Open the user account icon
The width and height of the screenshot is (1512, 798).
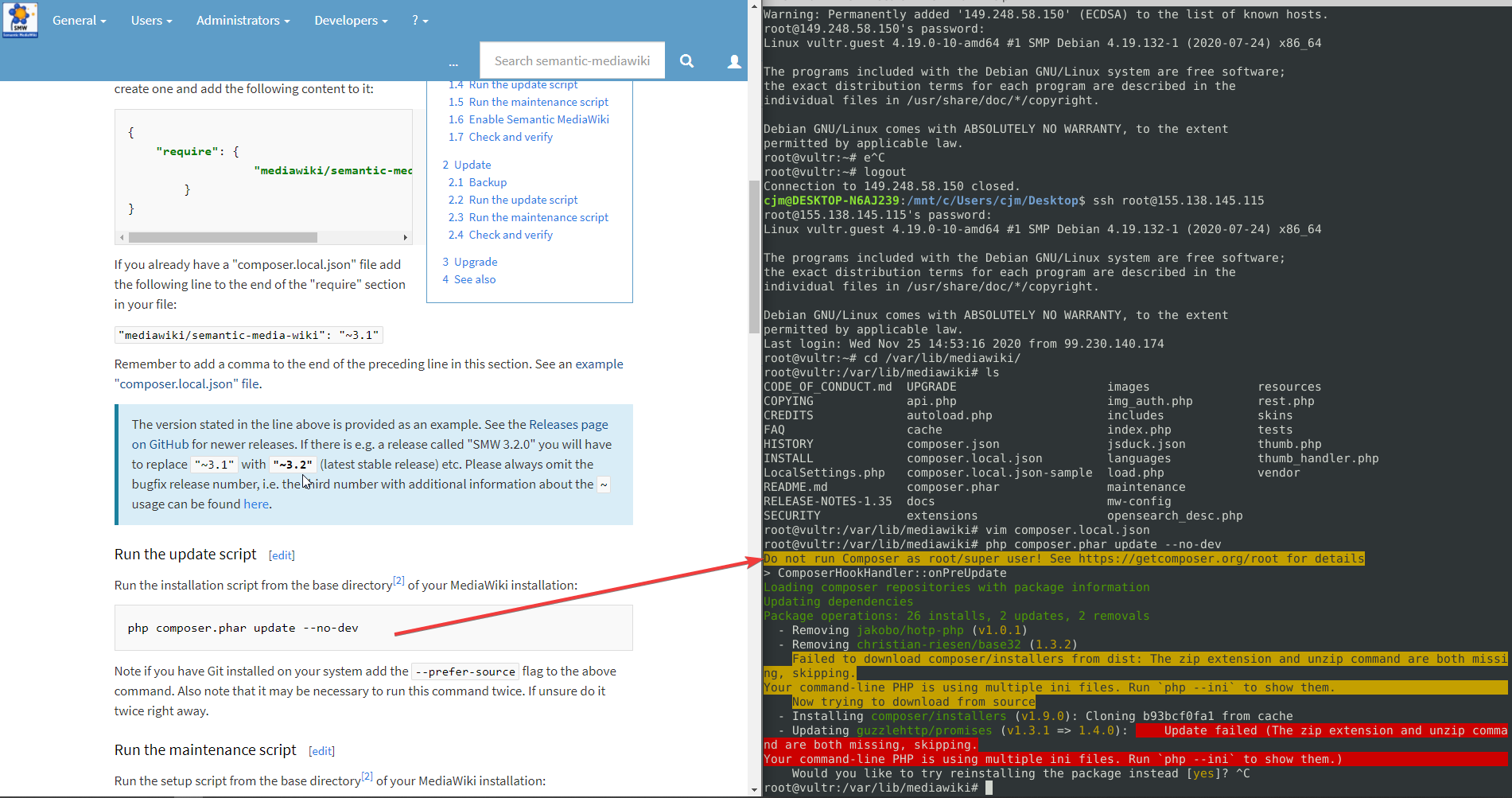click(734, 61)
